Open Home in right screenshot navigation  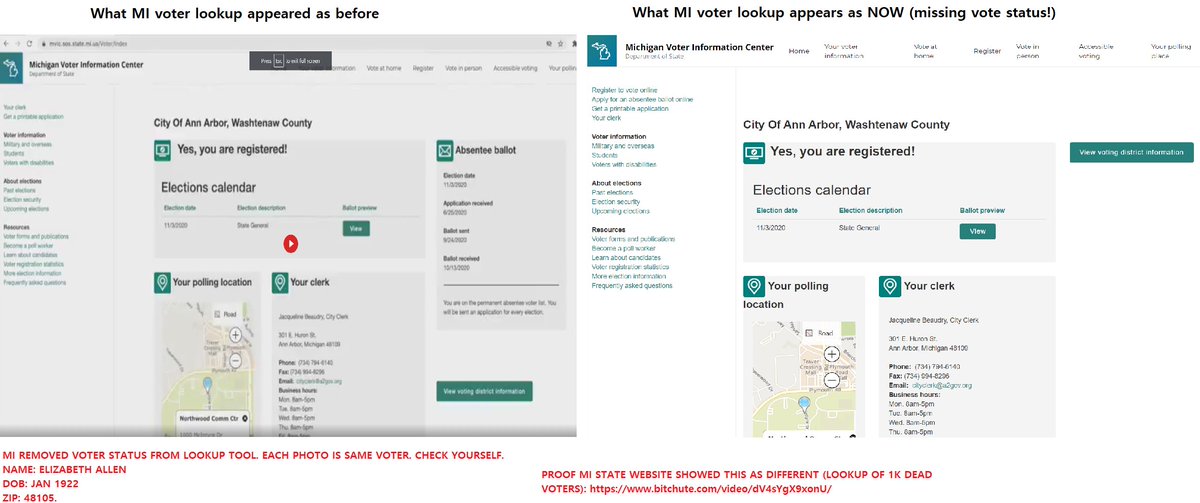coord(799,51)
